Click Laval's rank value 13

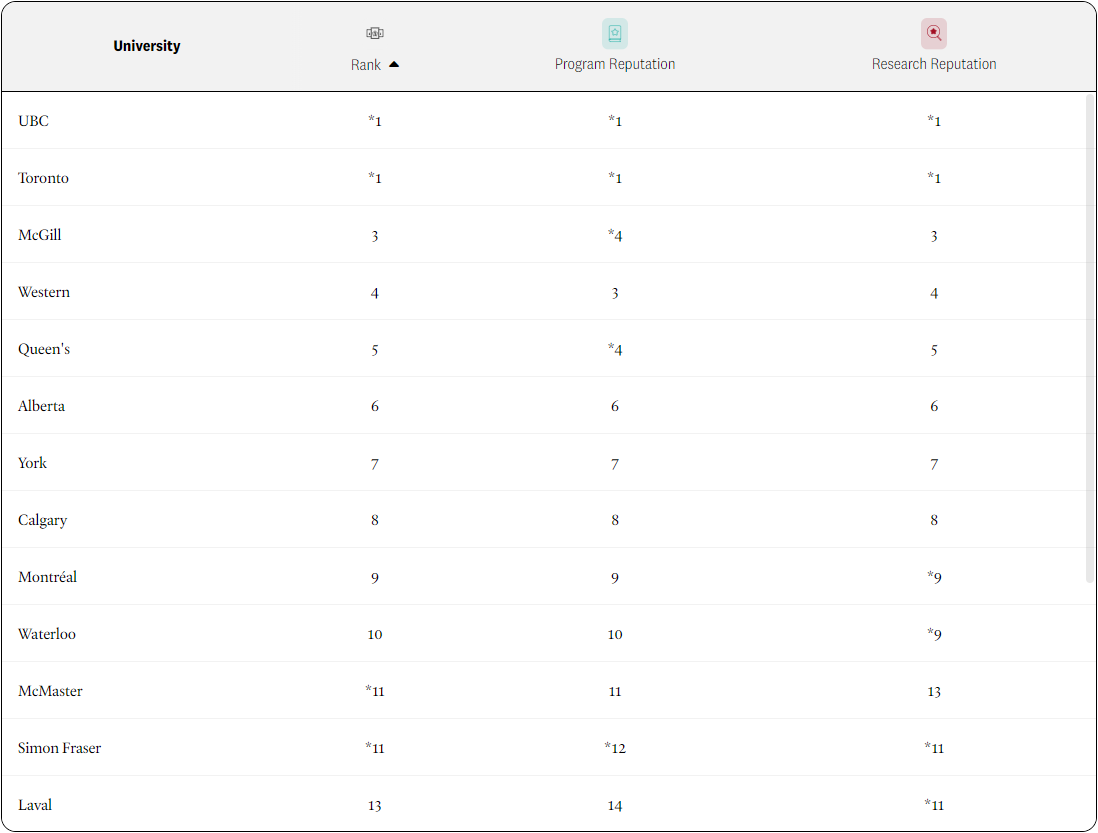tap(375, 806)
